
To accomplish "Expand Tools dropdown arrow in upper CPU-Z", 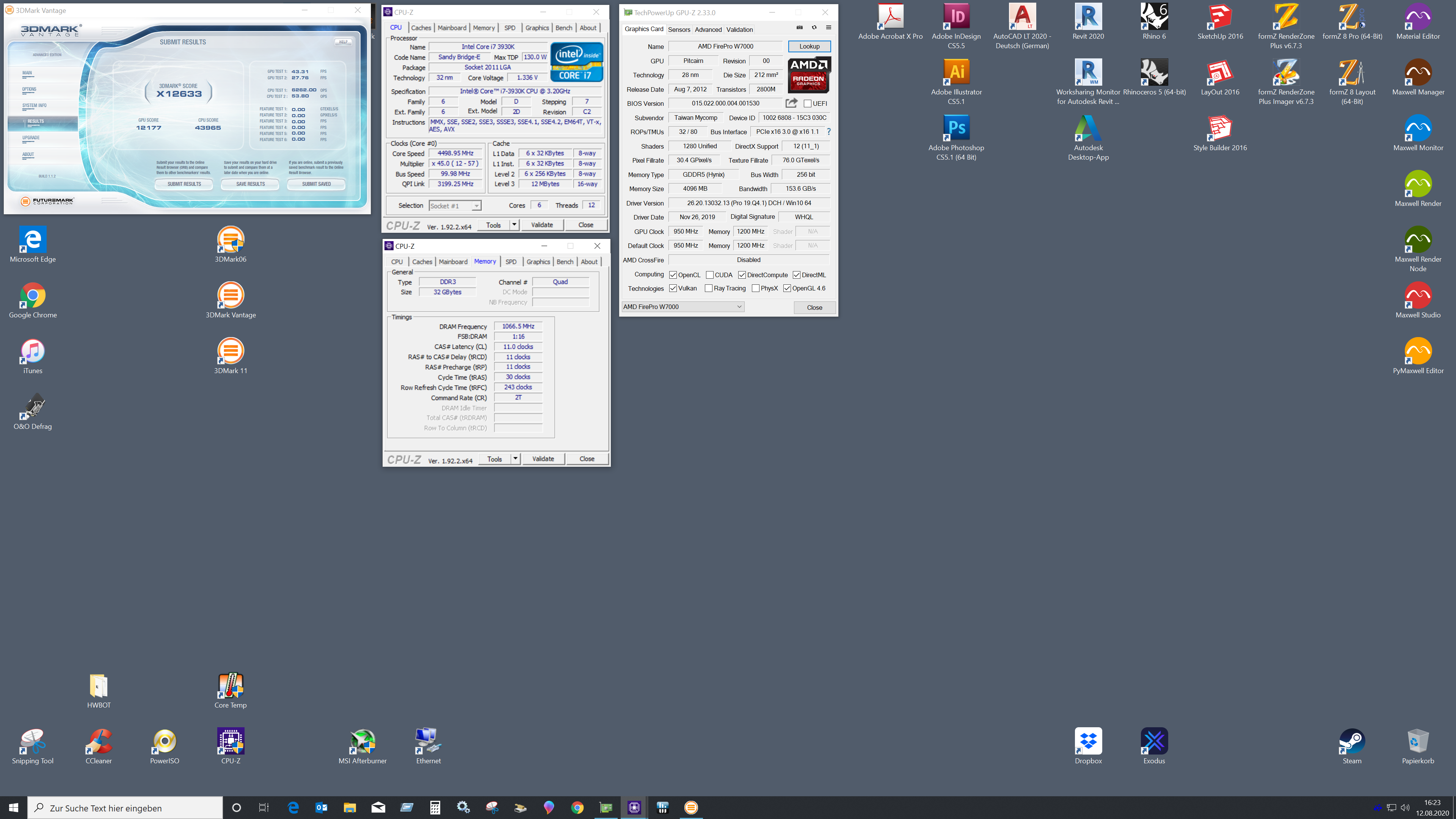I will (x=514, y=225).
